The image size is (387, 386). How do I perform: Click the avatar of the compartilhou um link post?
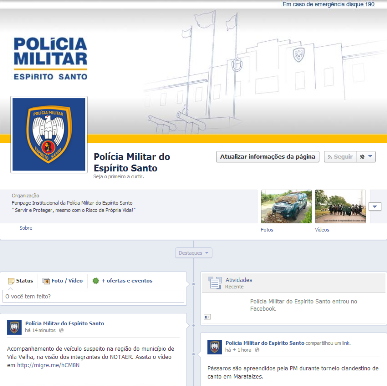214,347
